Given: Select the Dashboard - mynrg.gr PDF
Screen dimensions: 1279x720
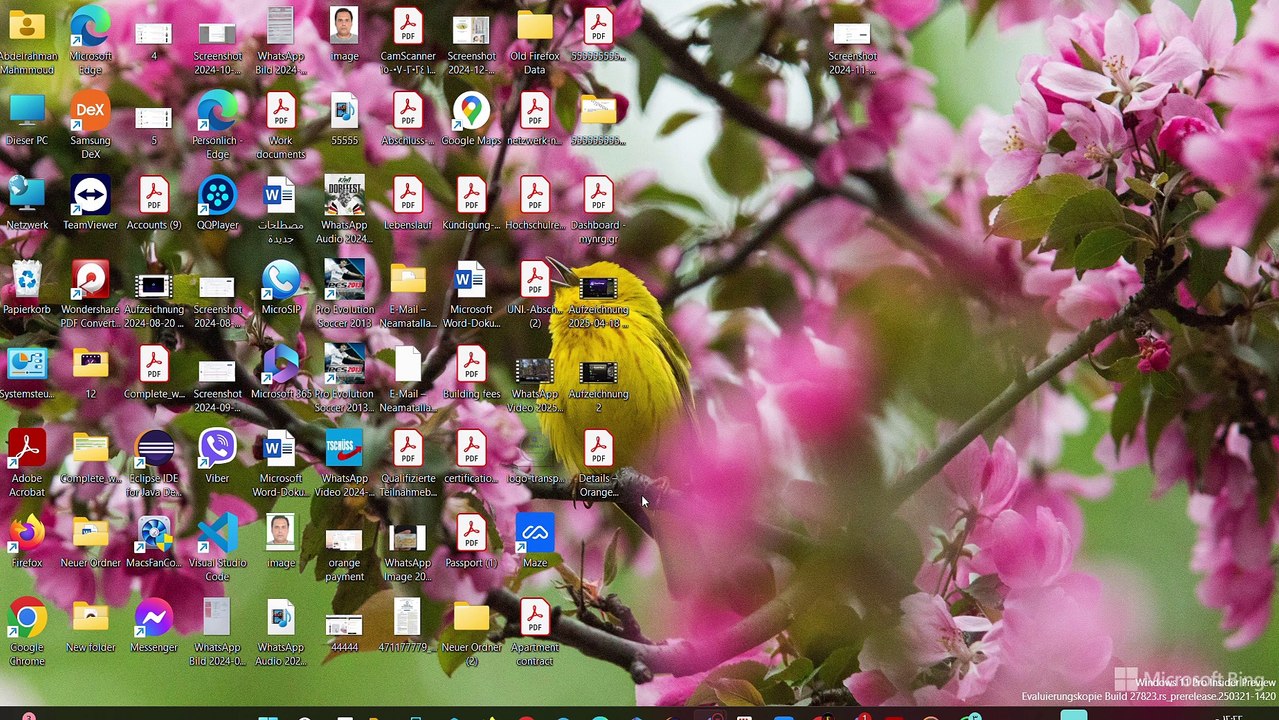Looking at the screenshot, I should tap(598, 210).
